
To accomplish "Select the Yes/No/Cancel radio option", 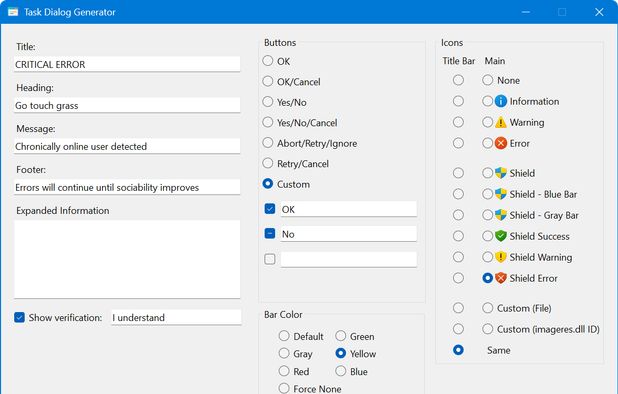I will [x=268, y=122].
